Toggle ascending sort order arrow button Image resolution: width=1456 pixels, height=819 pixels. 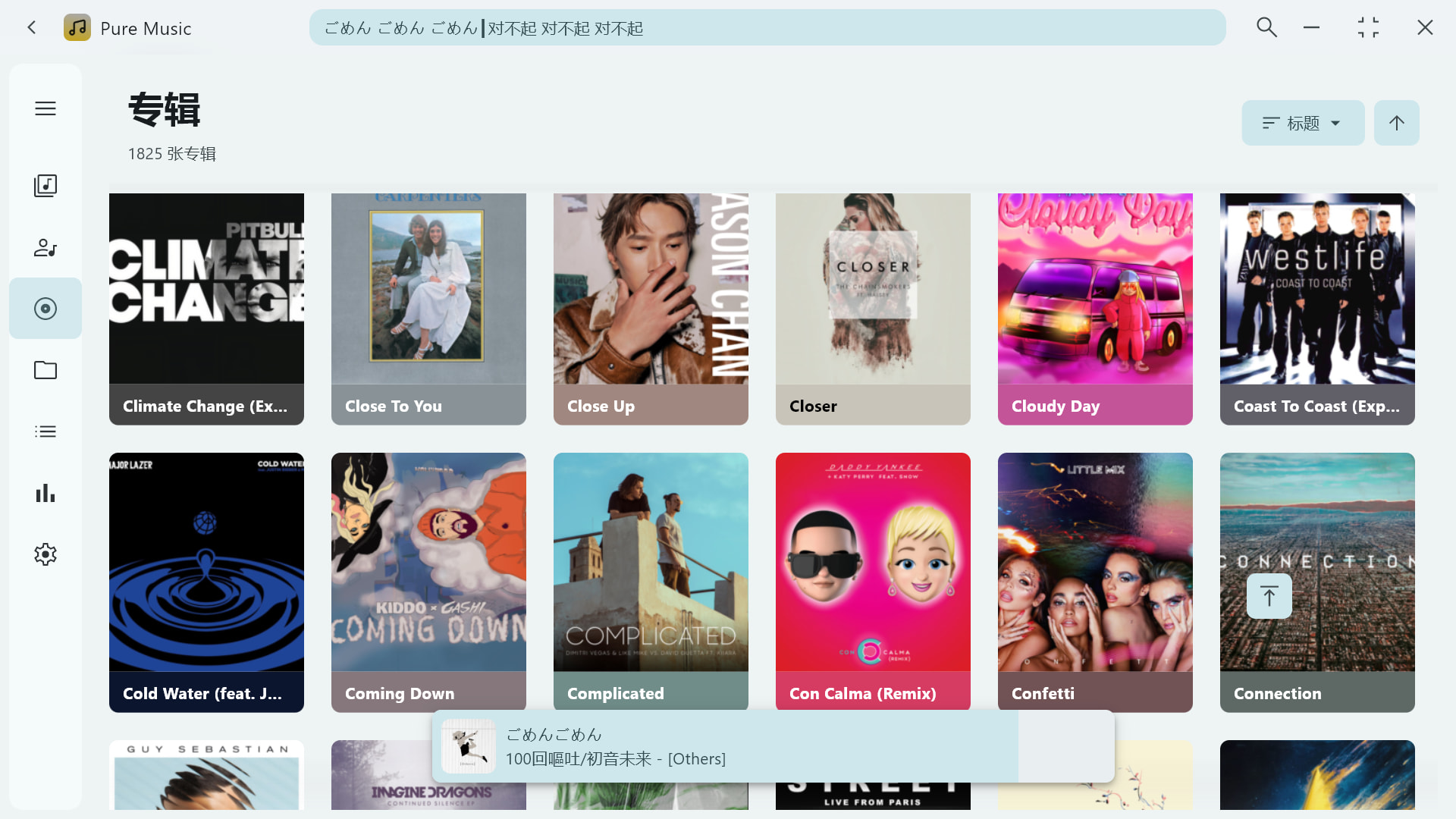click(1397, 123)
